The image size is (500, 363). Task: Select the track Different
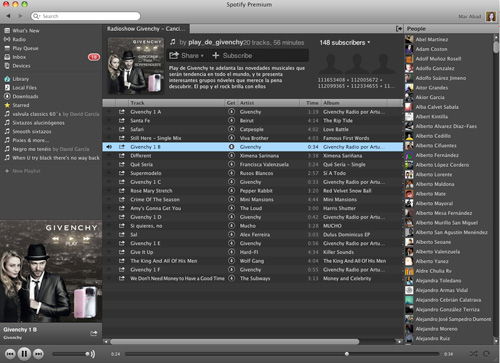(x=141, y=156)
